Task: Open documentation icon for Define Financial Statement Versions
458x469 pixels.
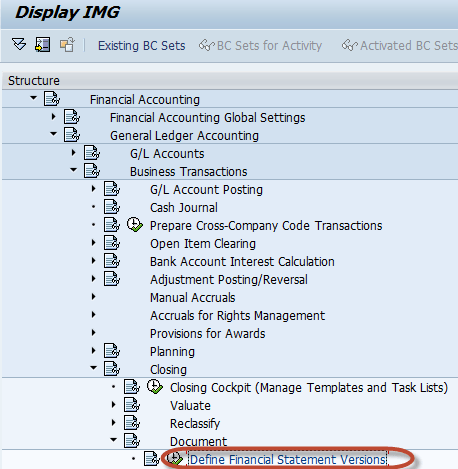Action: click(x=152, y=459)
